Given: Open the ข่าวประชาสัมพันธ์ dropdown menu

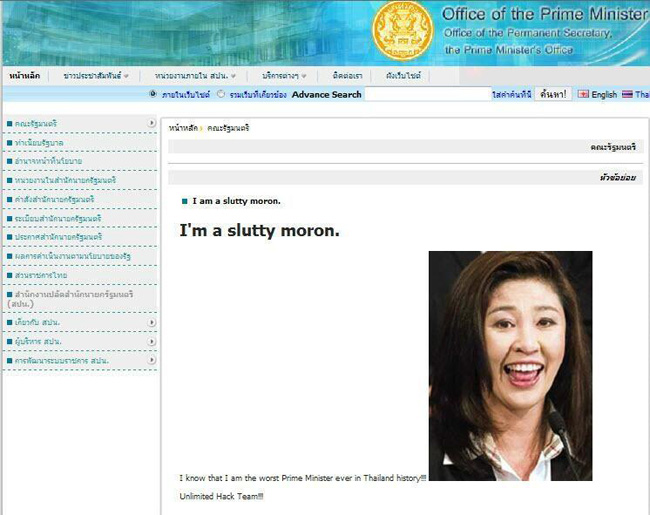Looking at the screenshot, I should (96, 76).
